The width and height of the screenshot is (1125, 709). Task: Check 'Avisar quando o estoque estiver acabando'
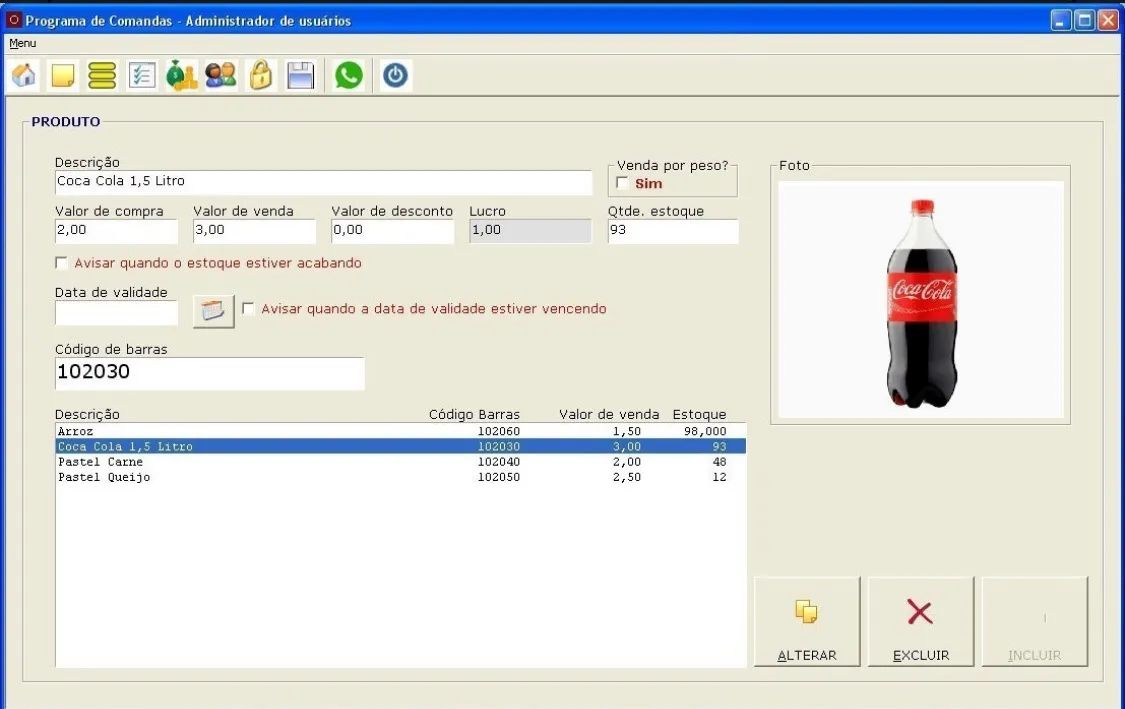[62, 263]
